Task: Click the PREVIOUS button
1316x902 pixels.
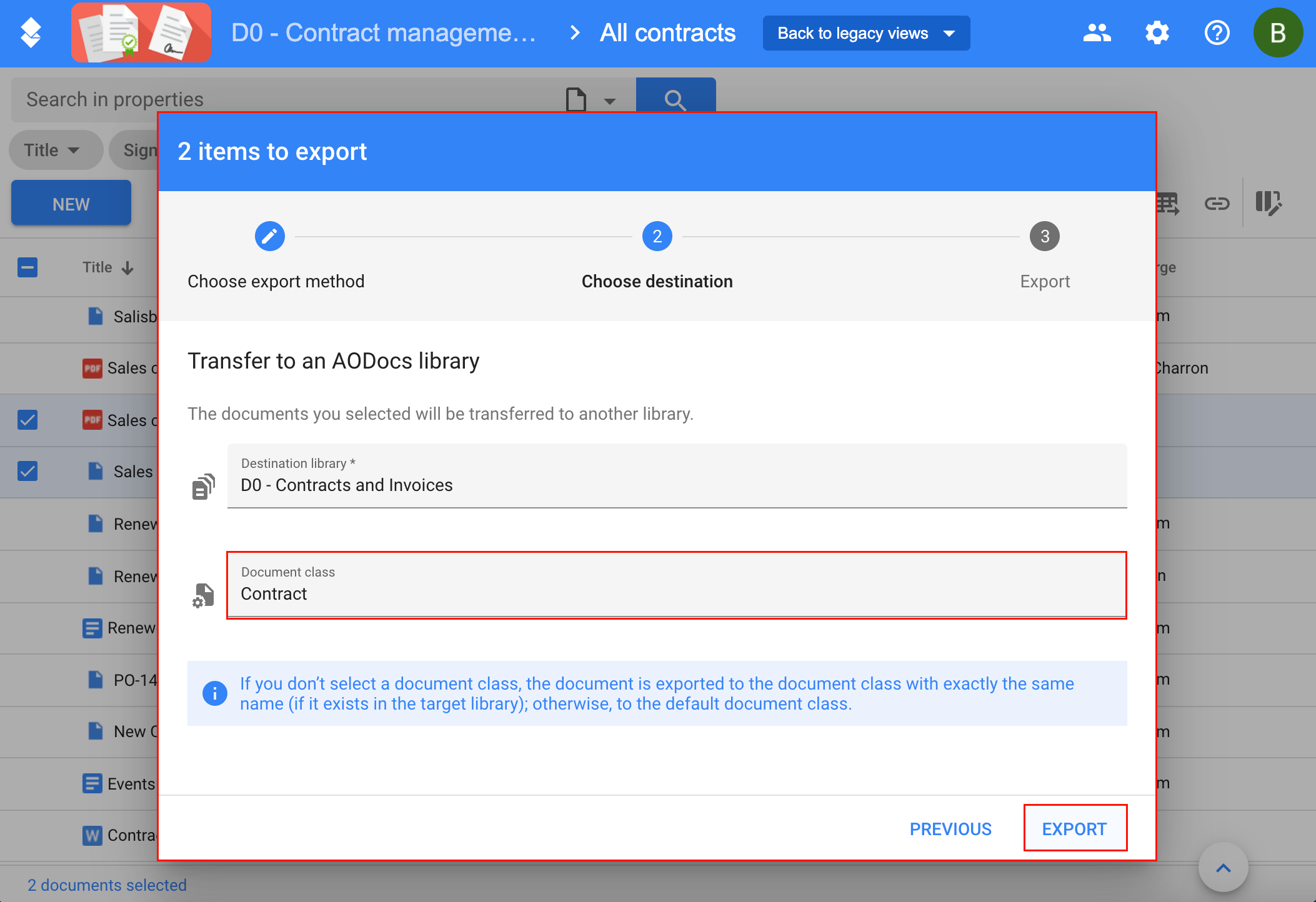Action: point(950,829)
